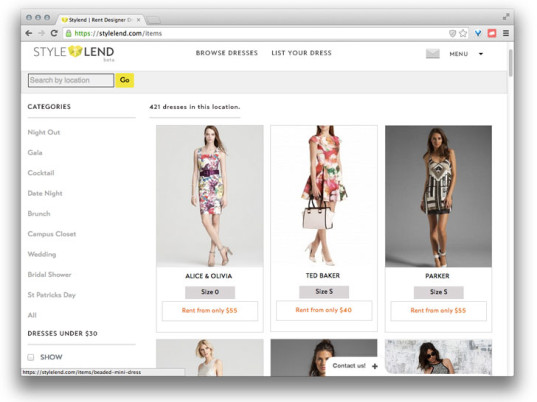This screenshot has width=537, height=402.
Task: Click the yellow Go button
Action: [x=125, y=80]
